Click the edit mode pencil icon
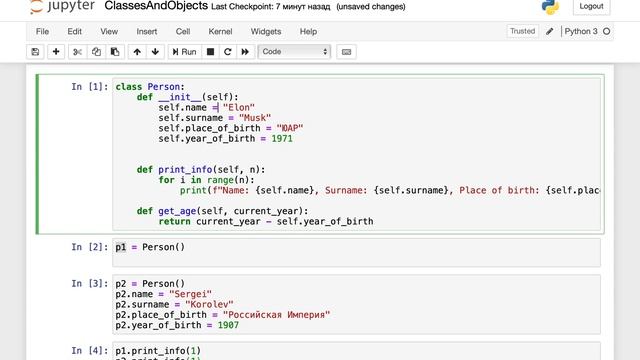640x360 pixels. (549, 31)
